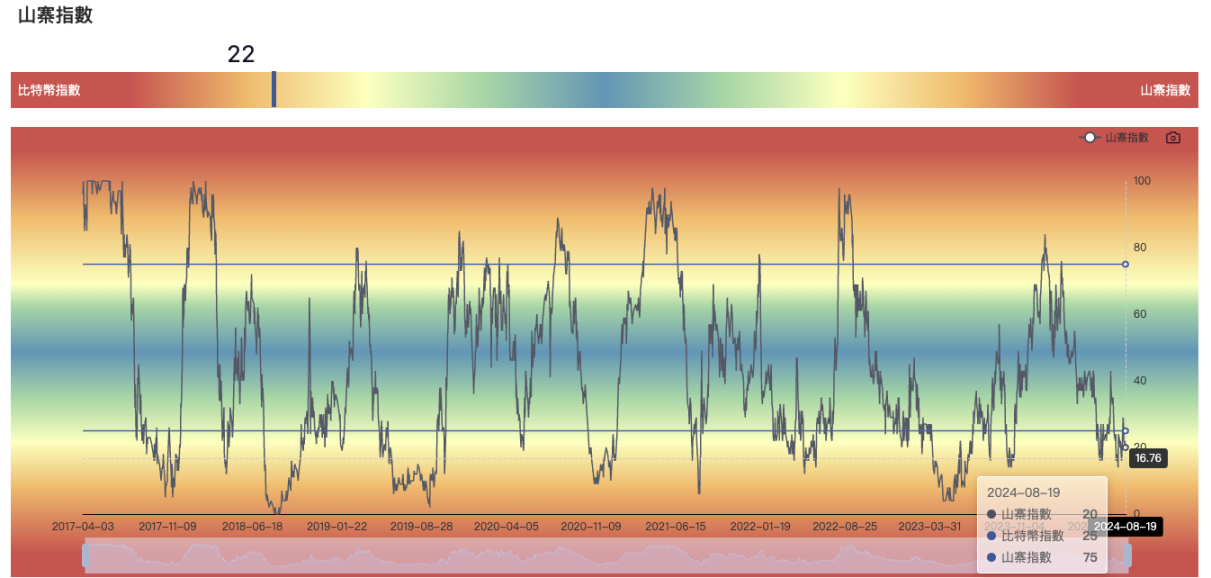The height and width of the screenshot is (578, 1211).
Task: Click the 2021-06-15 date on the x-axis
Action: 675,526
